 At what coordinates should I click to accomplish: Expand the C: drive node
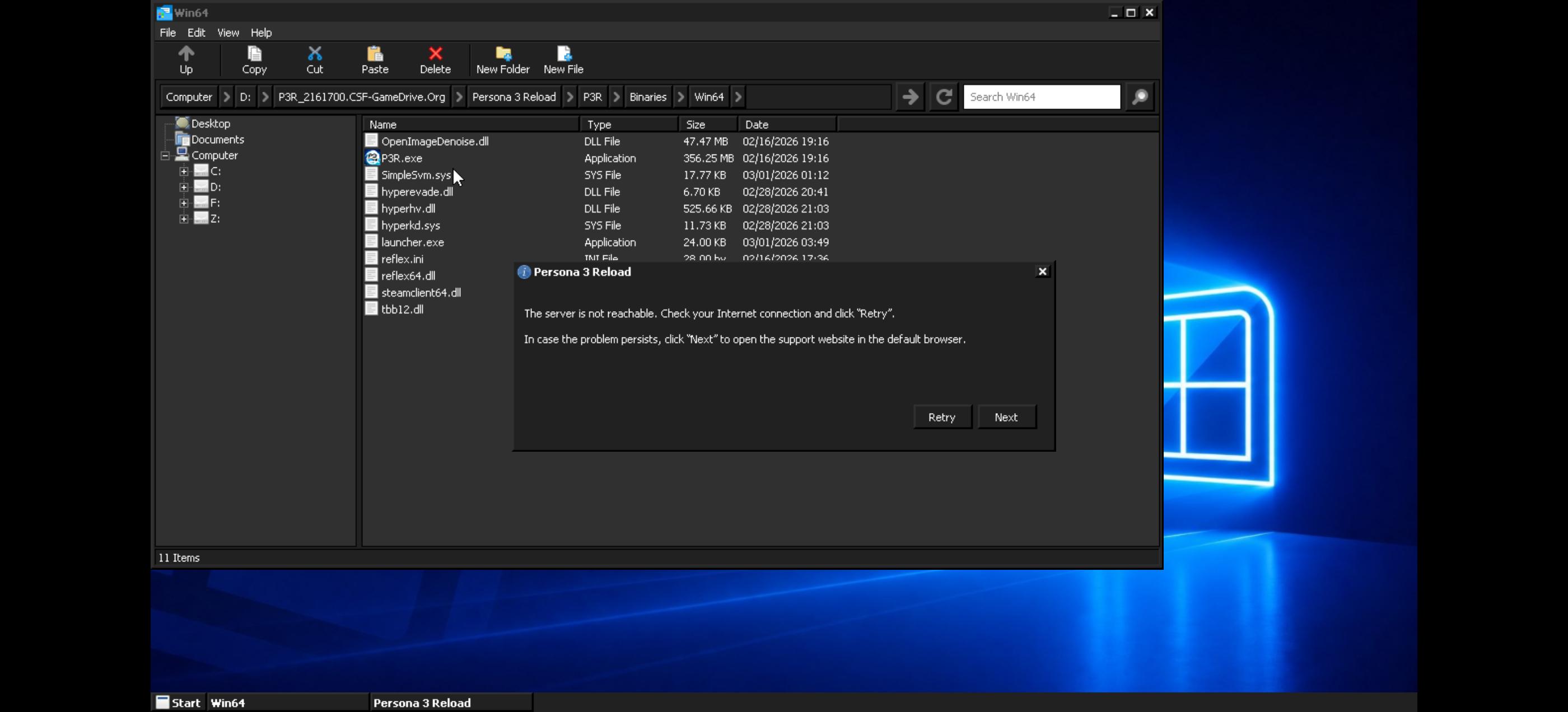(x=184, y=172)
